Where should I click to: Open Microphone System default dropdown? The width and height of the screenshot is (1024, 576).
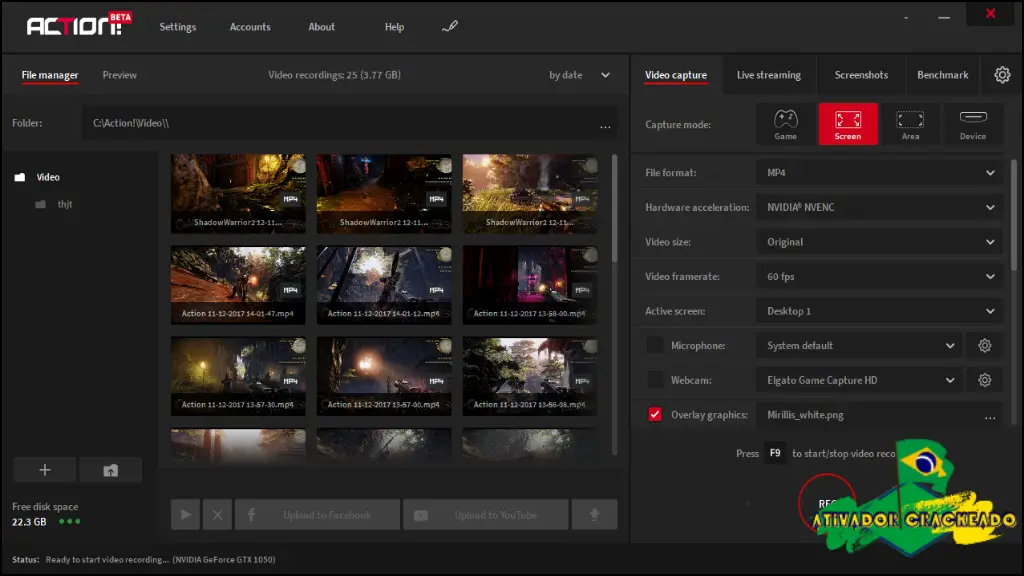tap(859, 345)
